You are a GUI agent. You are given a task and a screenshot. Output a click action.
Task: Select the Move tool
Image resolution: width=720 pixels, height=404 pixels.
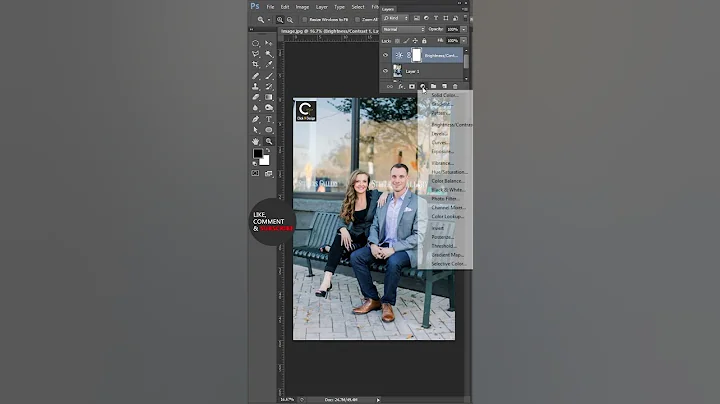269,43
